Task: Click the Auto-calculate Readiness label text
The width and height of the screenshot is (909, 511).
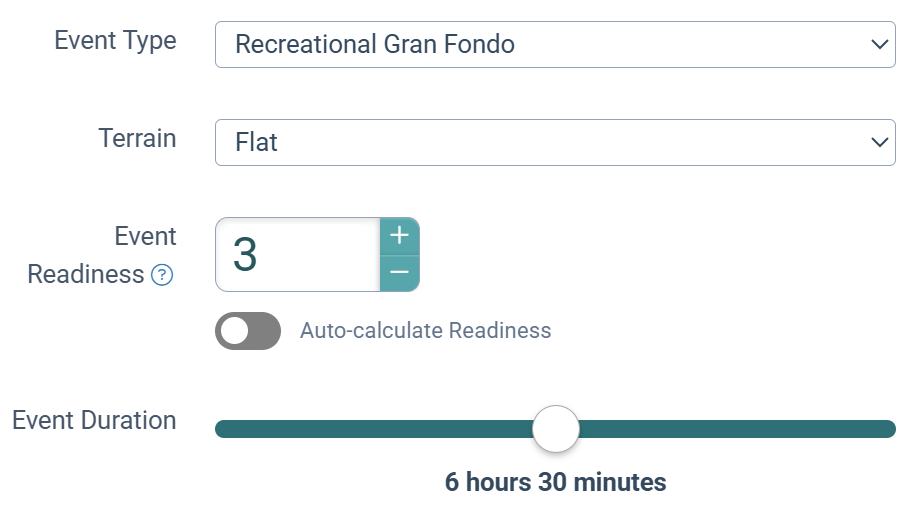Action: [425, 331]
